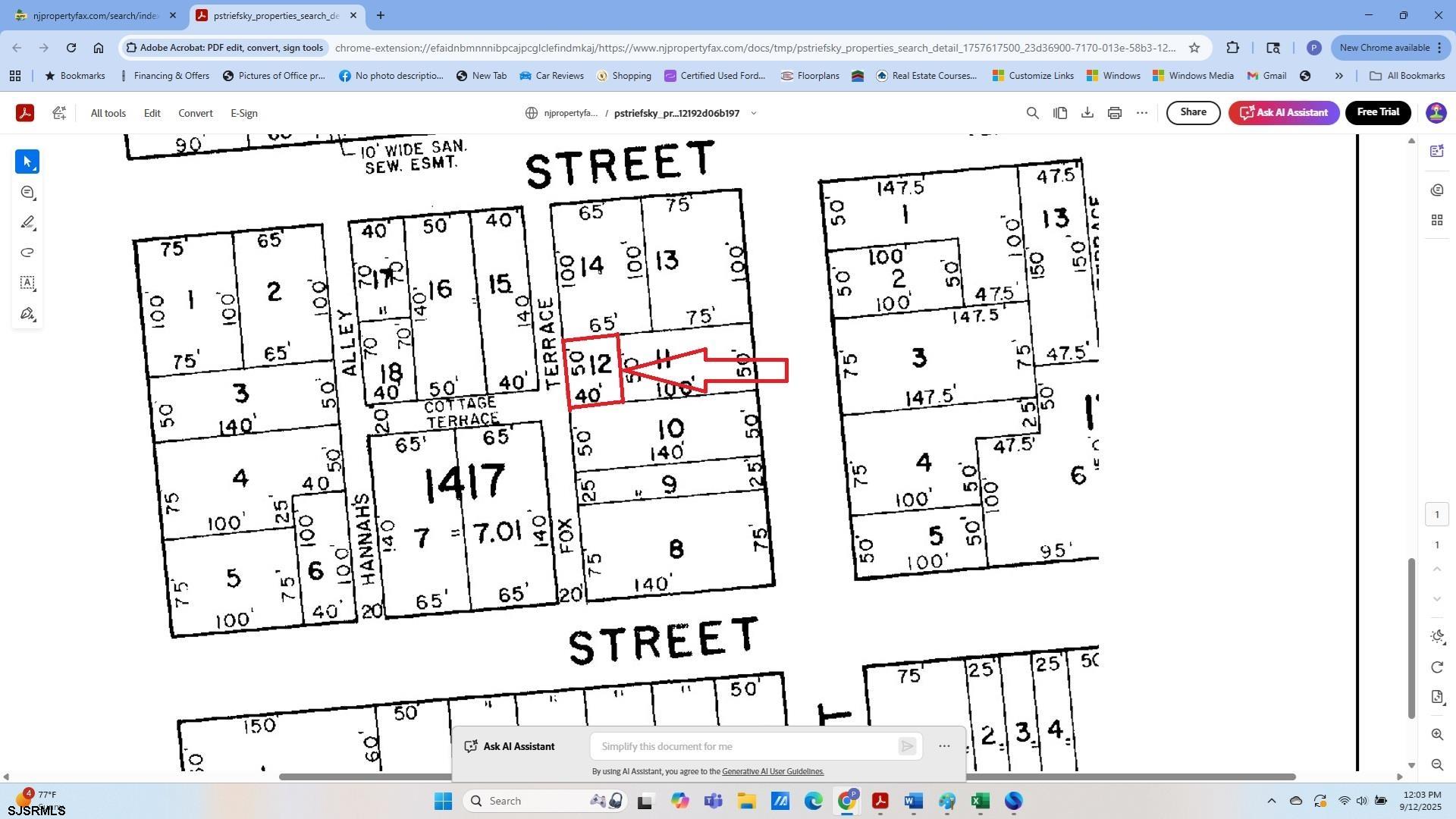The width and height of the screenshot is (1456, 819).
Task: Click the Share button
Action: pos(1192,112)
